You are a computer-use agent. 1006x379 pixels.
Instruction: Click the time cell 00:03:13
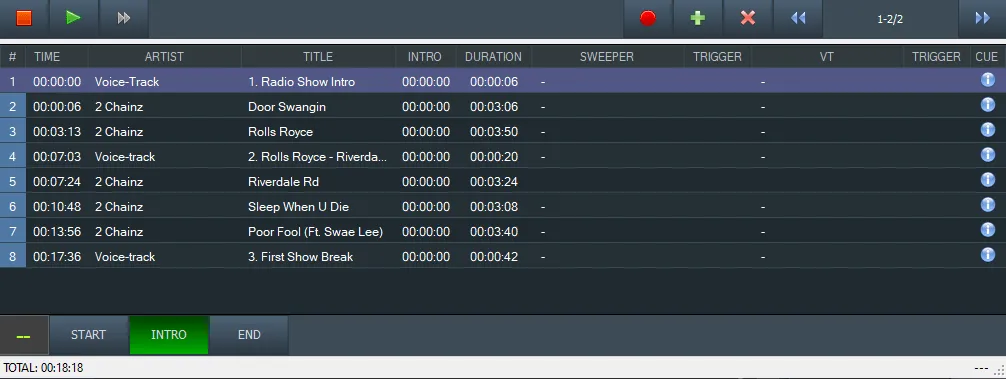pos(57,132)
